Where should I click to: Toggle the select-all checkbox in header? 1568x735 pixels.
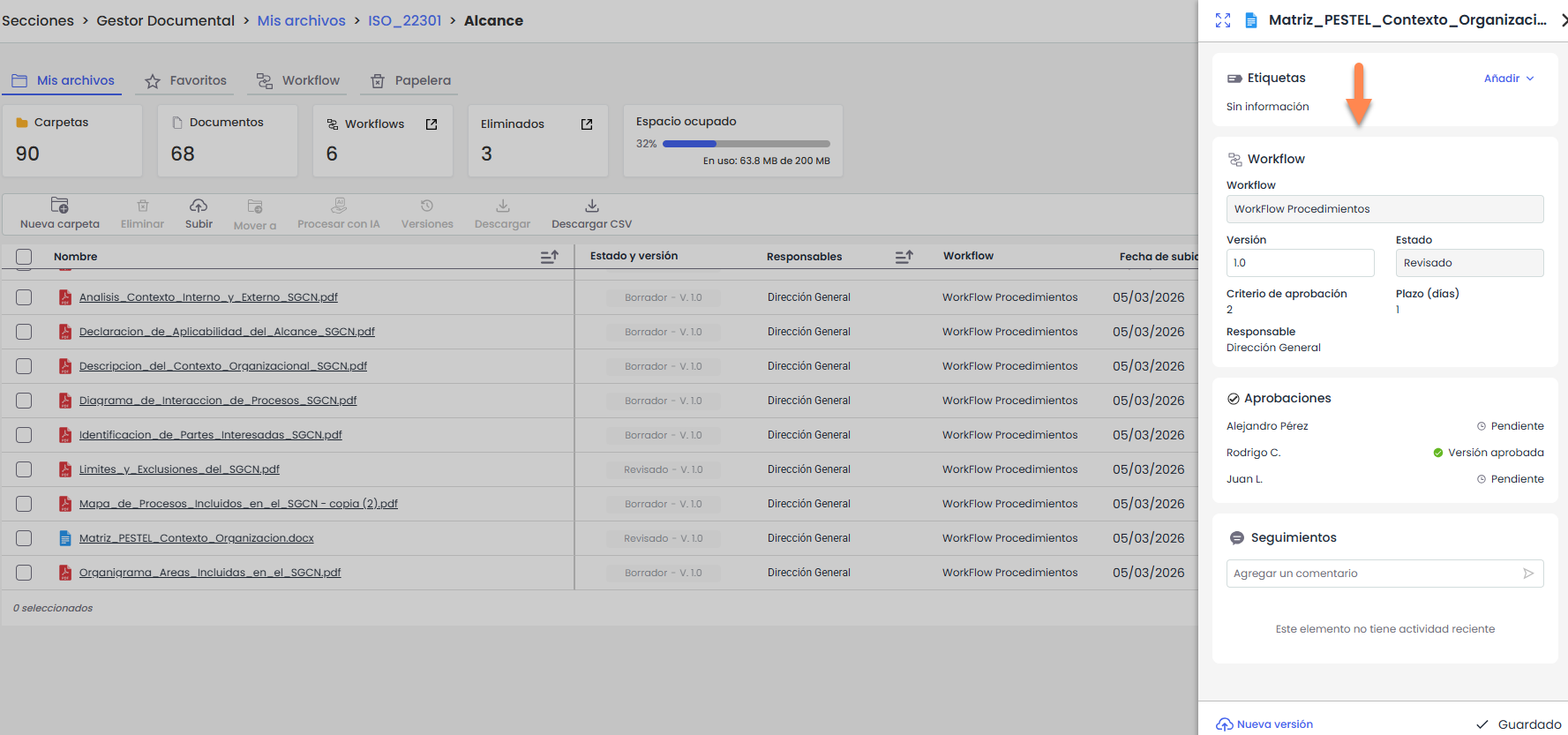tap(24, 257)
